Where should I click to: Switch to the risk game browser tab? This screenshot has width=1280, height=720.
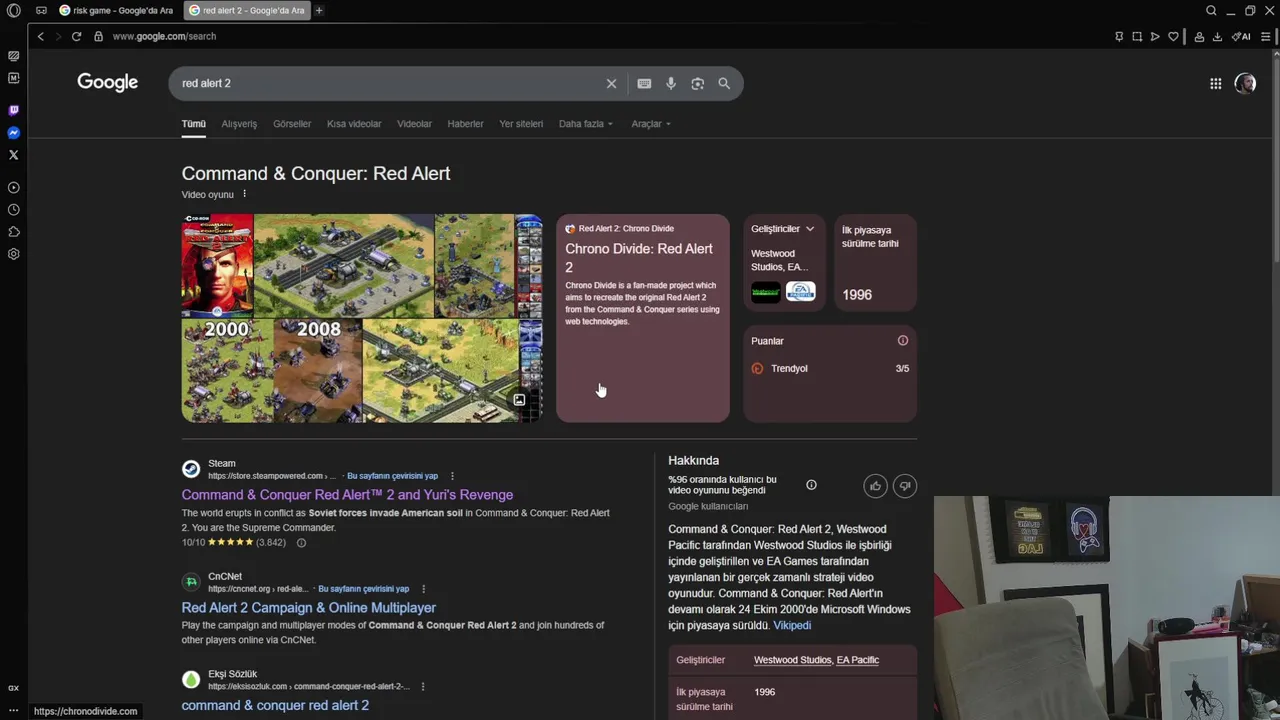click(x=116, y=10)
